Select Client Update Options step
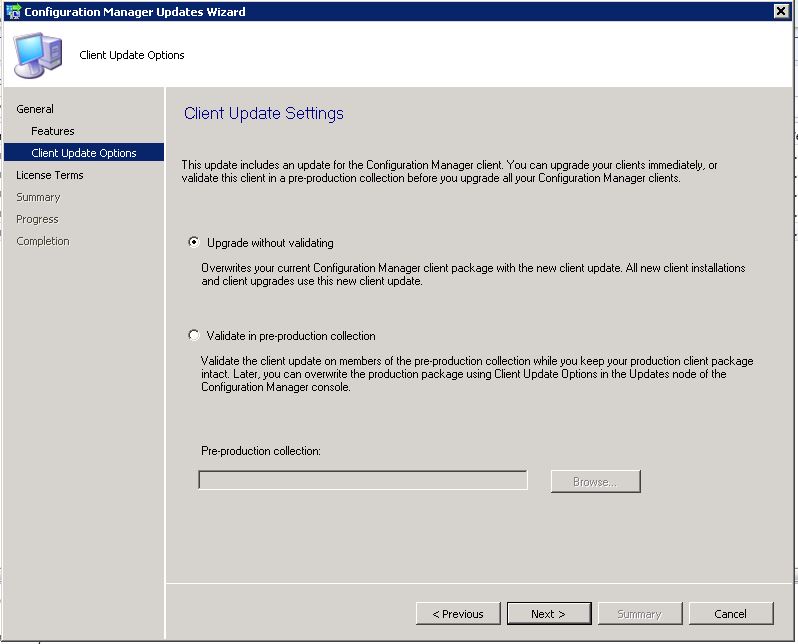 click(84, 153)
